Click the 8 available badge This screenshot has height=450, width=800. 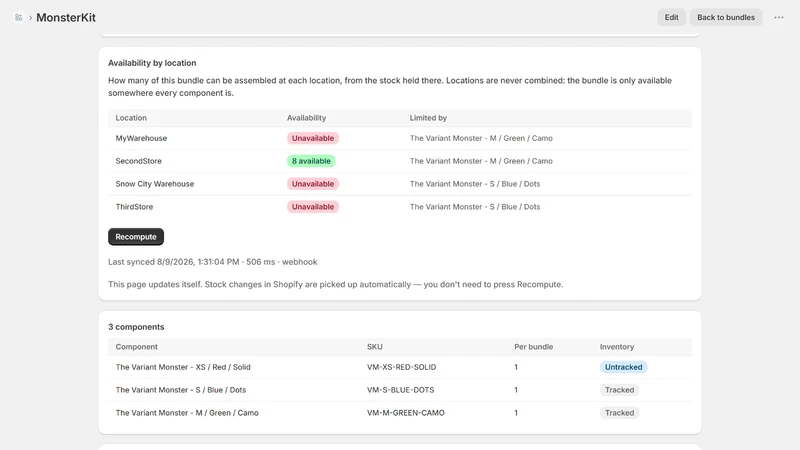pyautogui.click(x=311, y=161)
